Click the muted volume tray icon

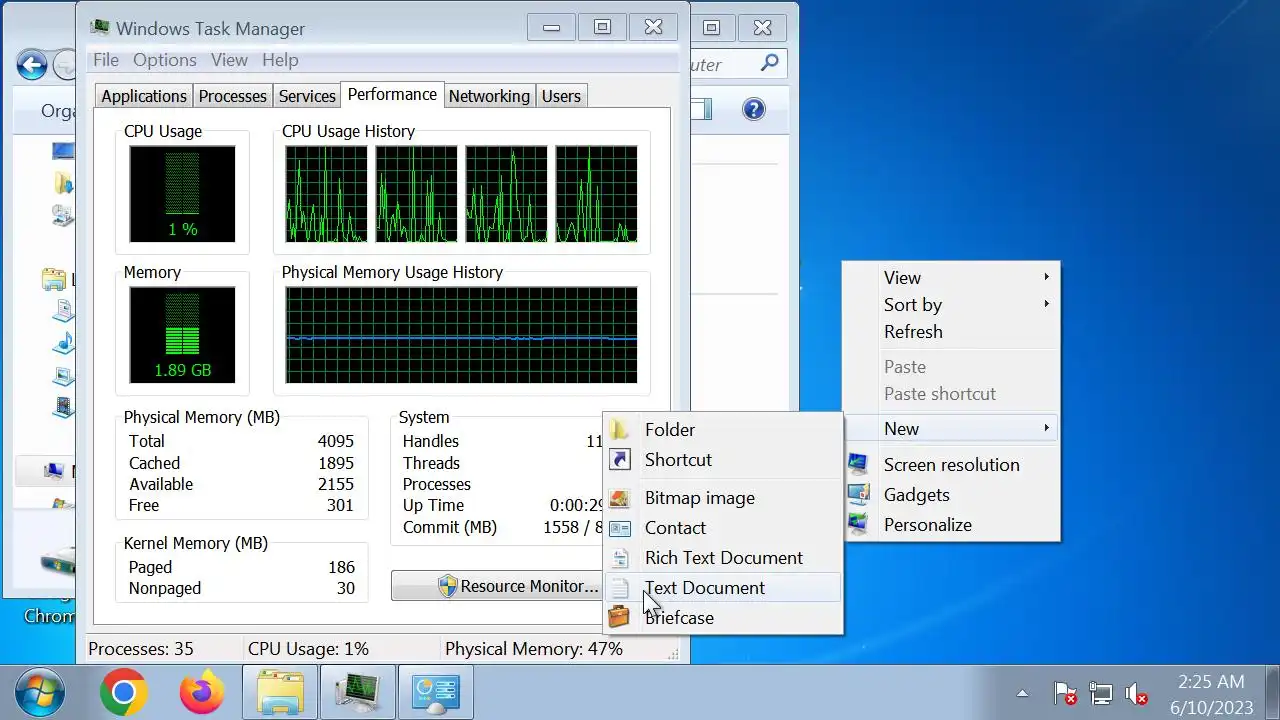(1136, 693)
